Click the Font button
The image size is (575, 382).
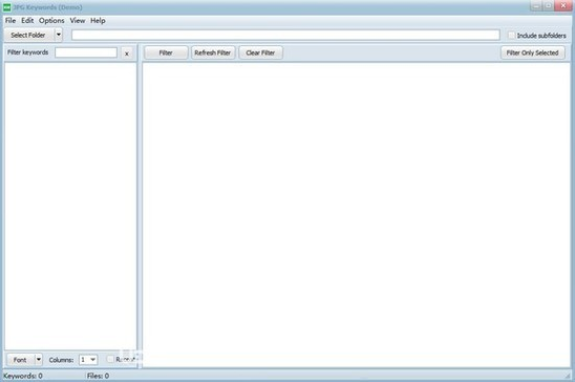21,360
